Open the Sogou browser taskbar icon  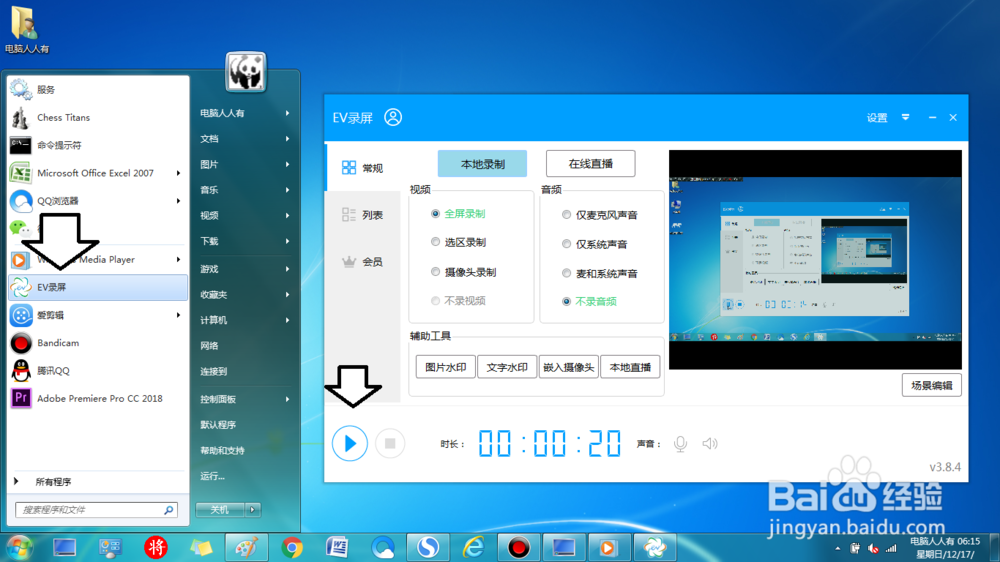[428, 548]
